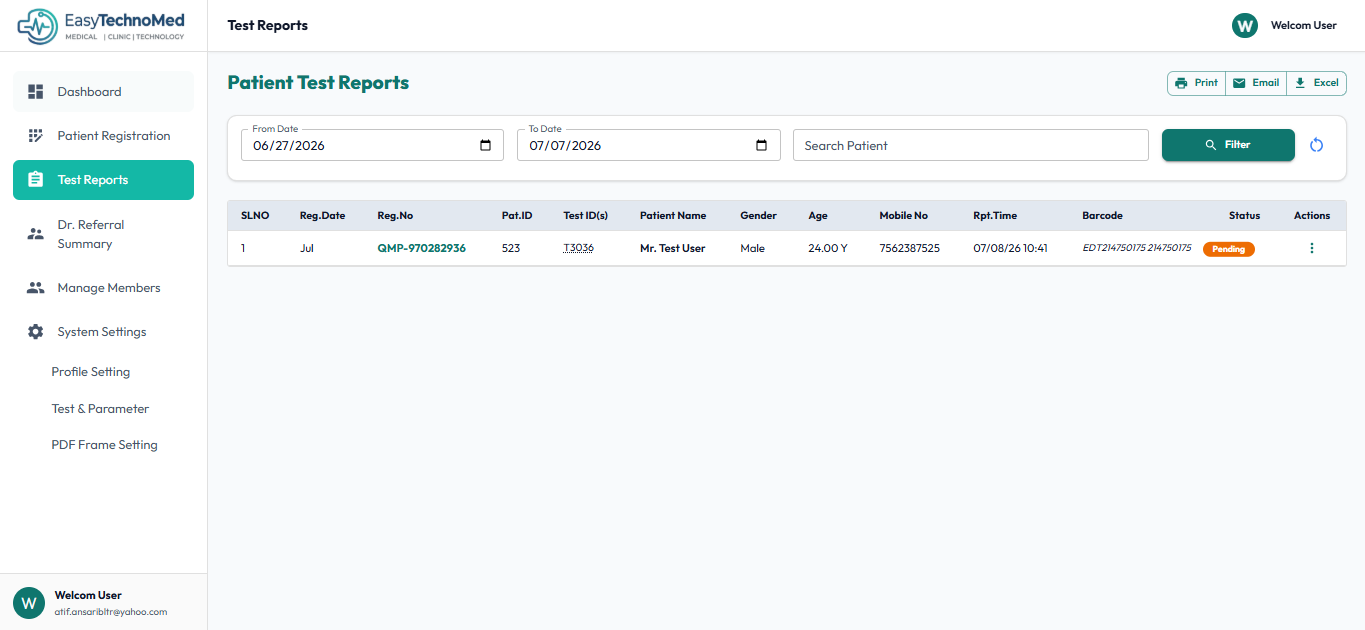Go to Patient Registration
Viewport: 1365px width, 630px height.
(x=103, y=136)
